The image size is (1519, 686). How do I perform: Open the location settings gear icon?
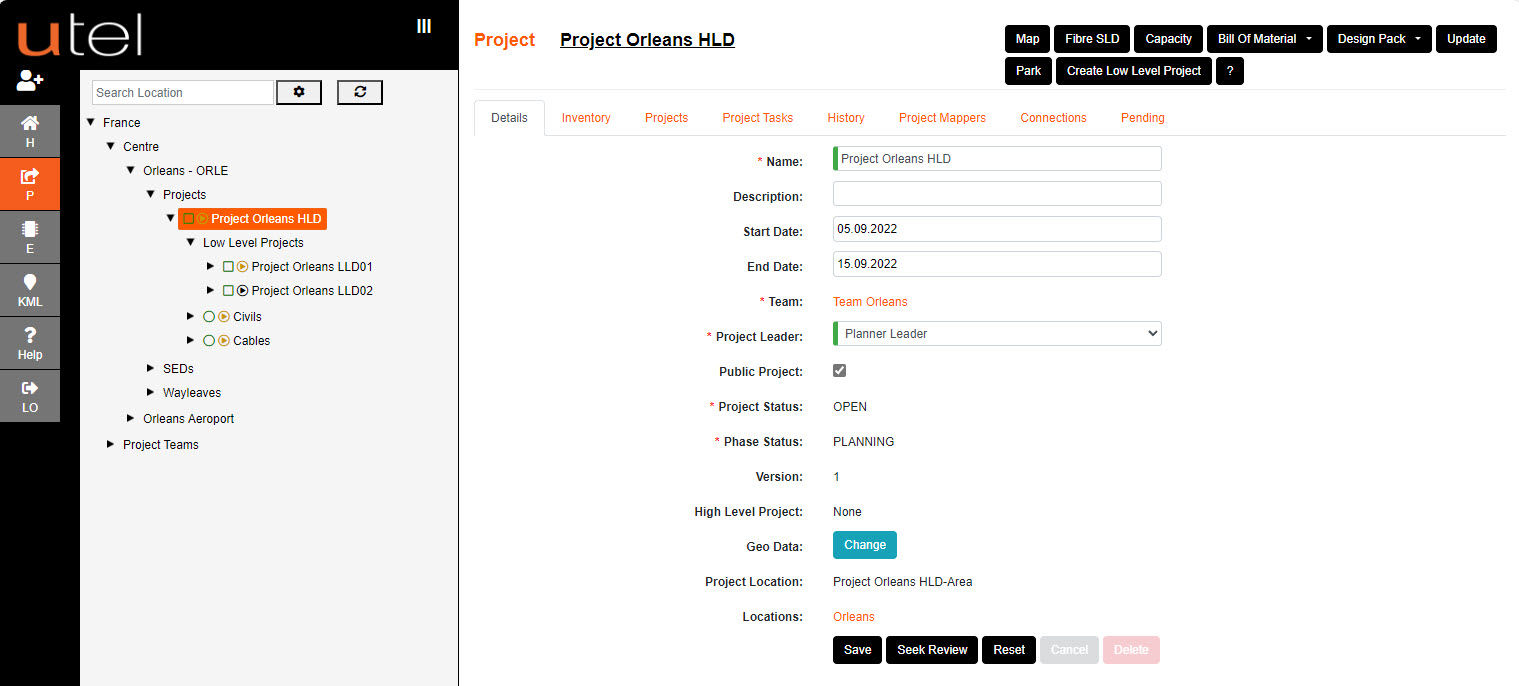(298, 91)
